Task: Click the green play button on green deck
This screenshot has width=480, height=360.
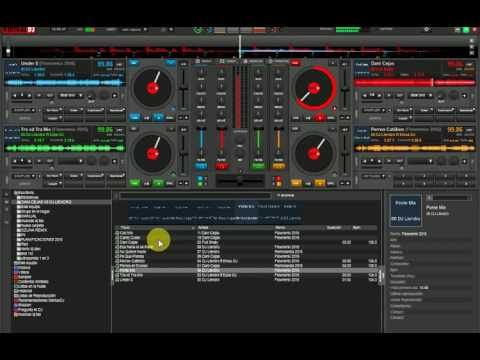Action: 158,183
